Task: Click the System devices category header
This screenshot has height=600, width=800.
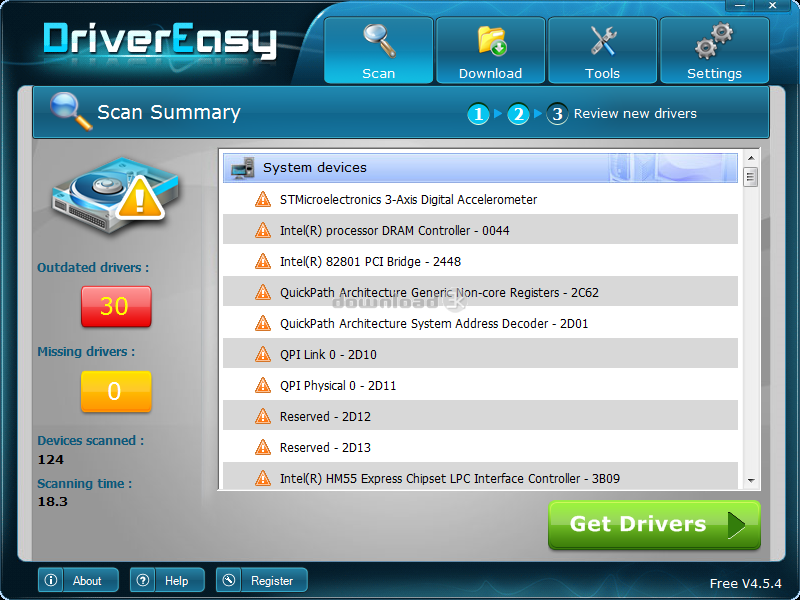Action: coord(480,168)
